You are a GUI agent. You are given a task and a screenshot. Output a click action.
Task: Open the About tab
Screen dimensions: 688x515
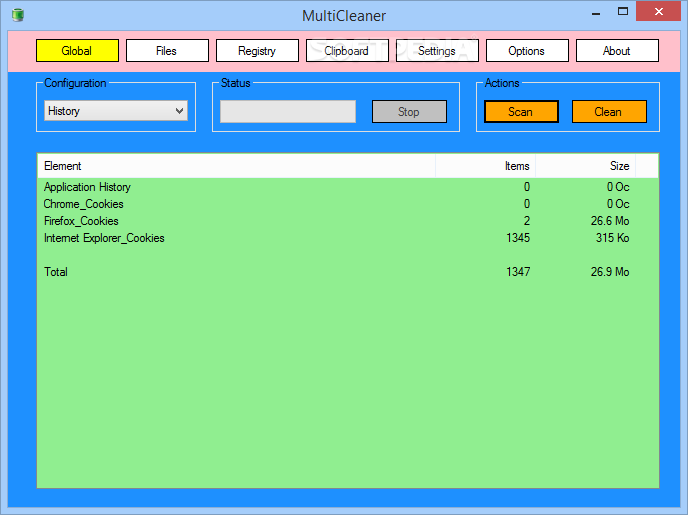pos(617,50)
